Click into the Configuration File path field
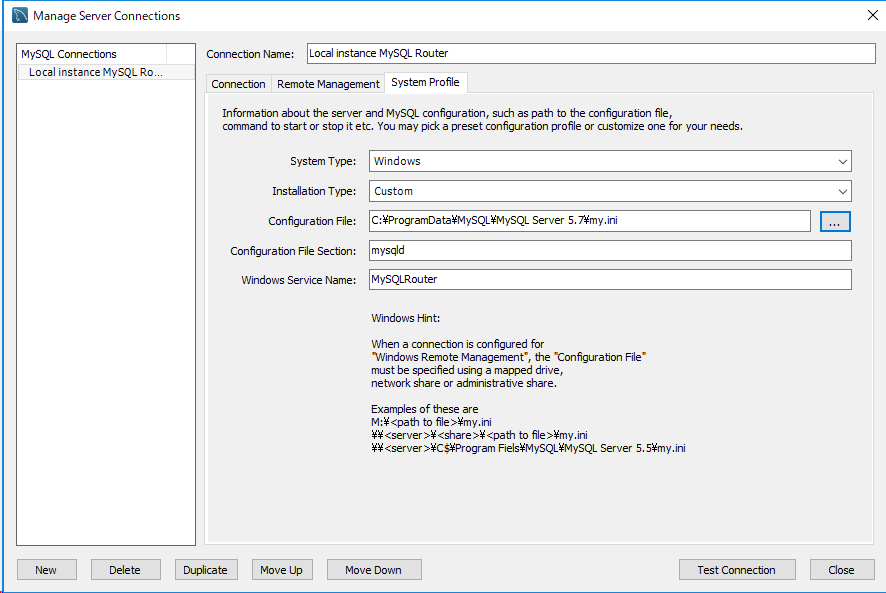 pyautogui.click(x=590, y=220)
